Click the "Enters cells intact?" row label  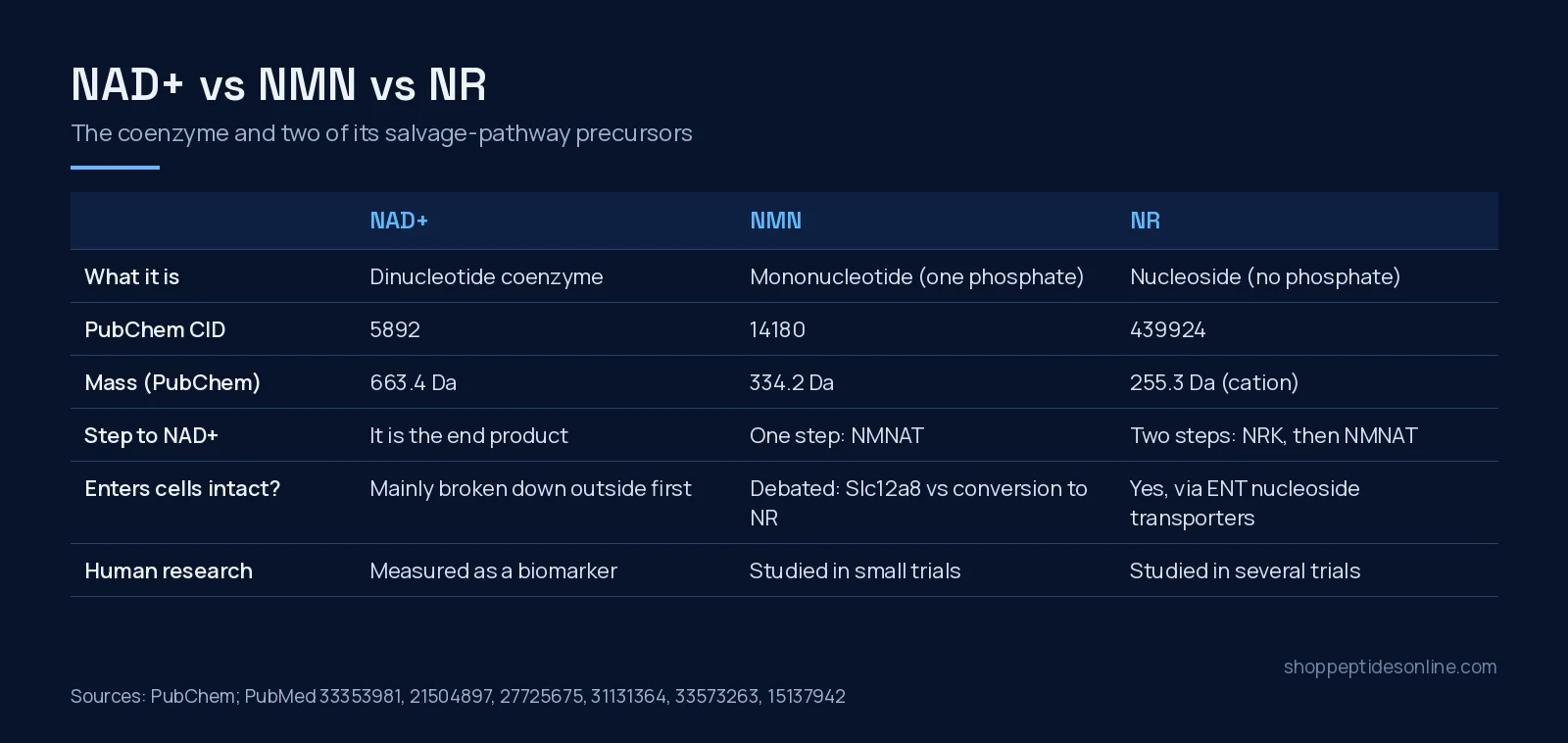pos(182,489)
